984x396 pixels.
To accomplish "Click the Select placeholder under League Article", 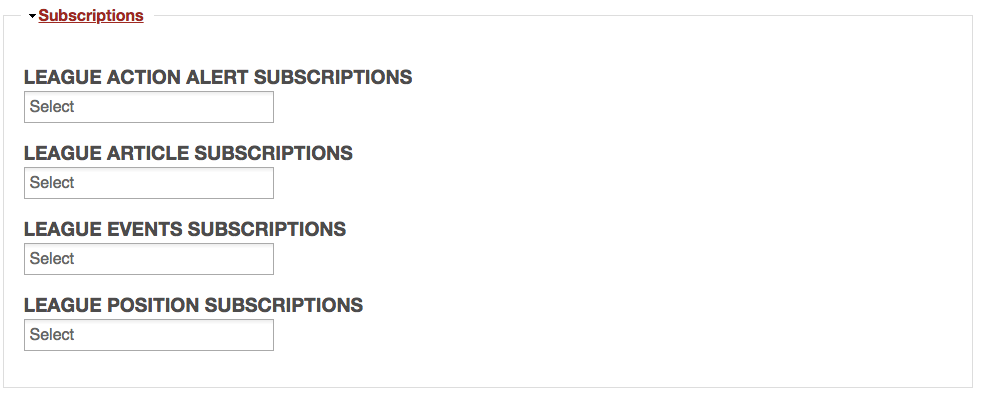I will [x=52, y=183].
